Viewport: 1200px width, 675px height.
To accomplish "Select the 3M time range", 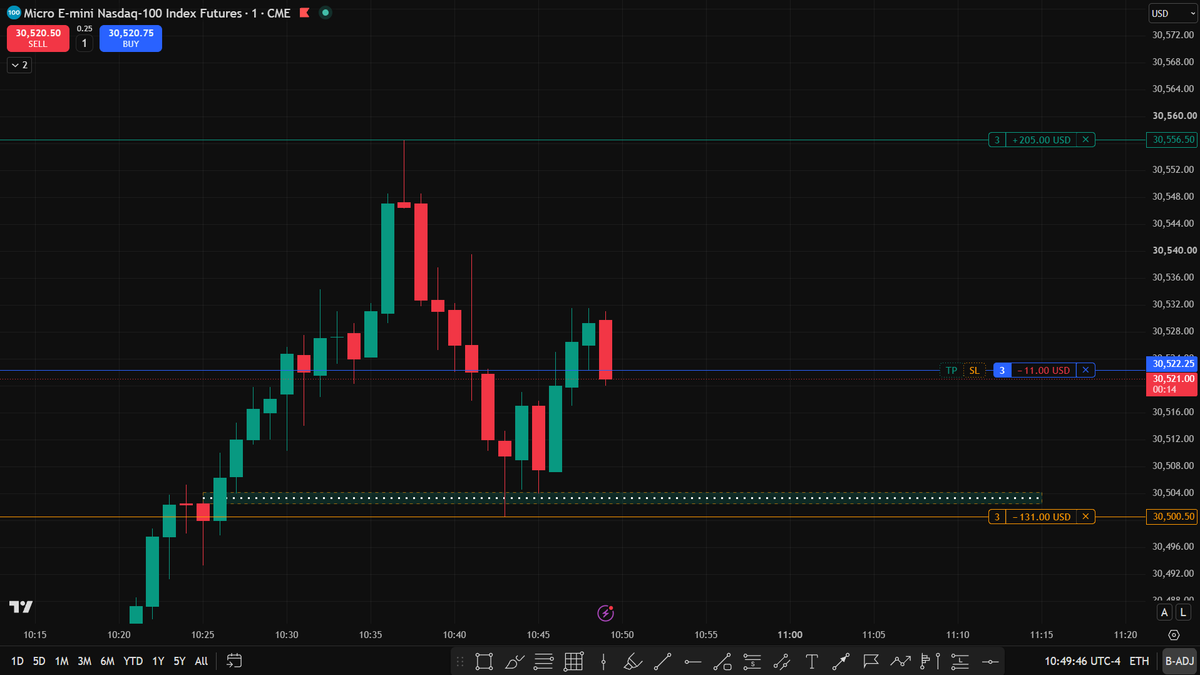I will pyautogui.click(x=84, y=661).
